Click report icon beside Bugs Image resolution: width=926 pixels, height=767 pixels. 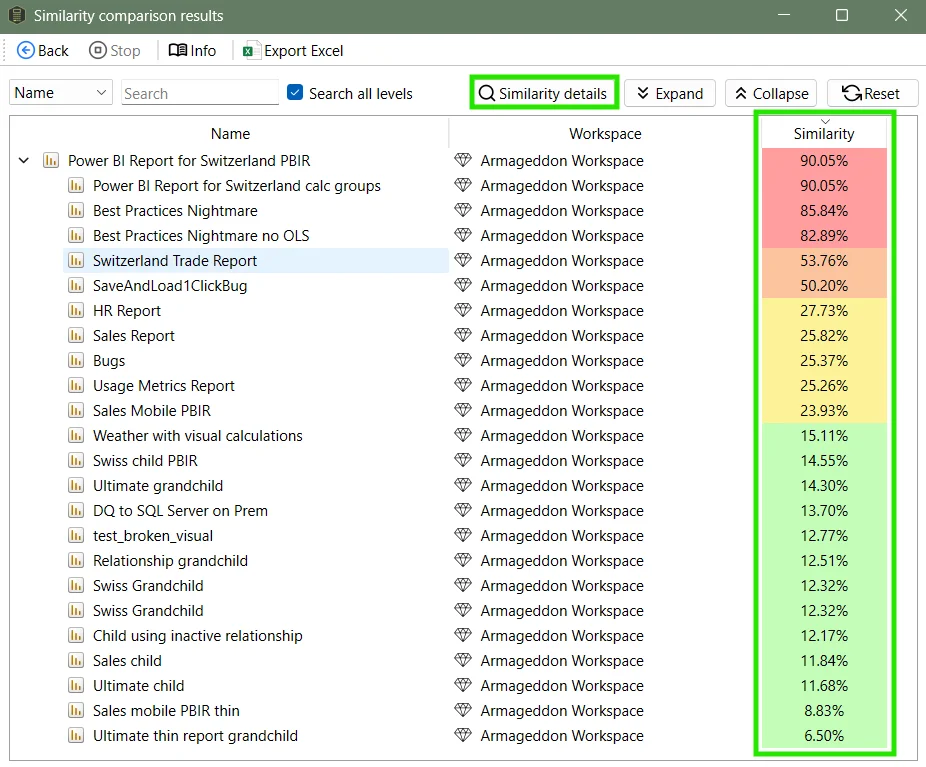point(76,361)
